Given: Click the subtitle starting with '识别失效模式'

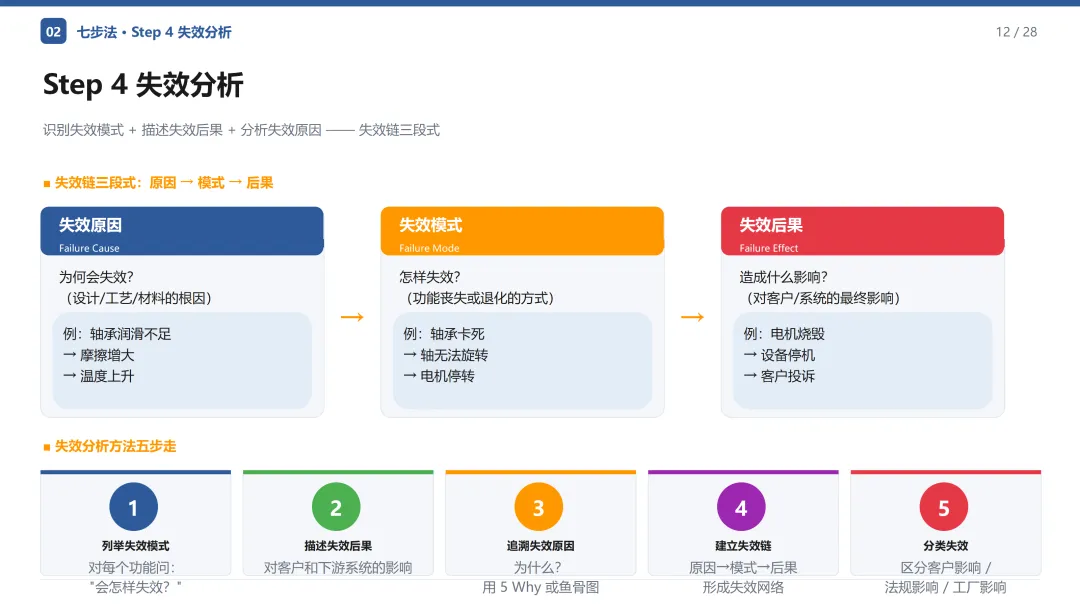Looking at the screenshot, I should (241, 130).
